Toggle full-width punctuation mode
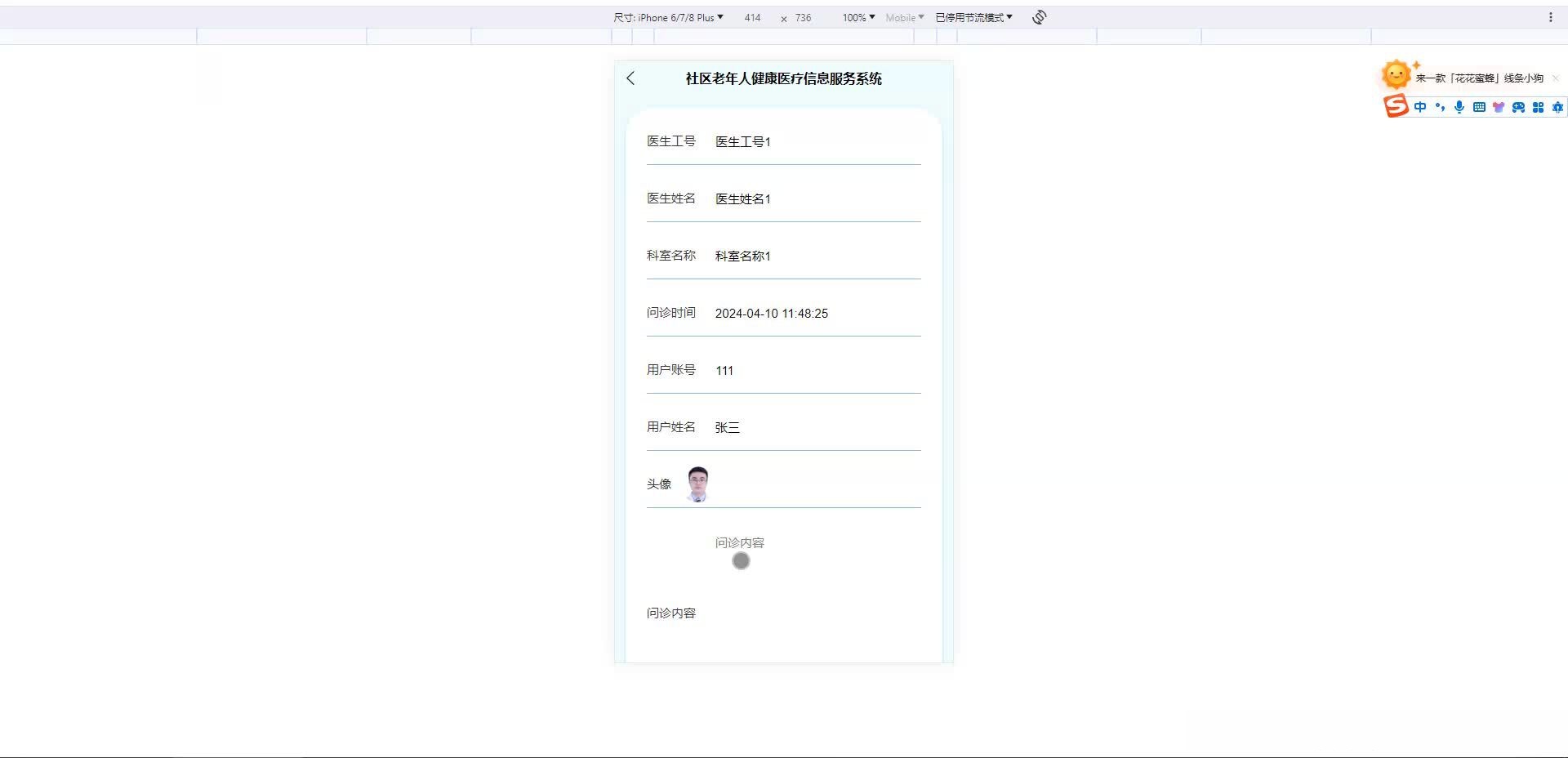Screen dimensions: 1568x758 click(x=1440, y=107)
